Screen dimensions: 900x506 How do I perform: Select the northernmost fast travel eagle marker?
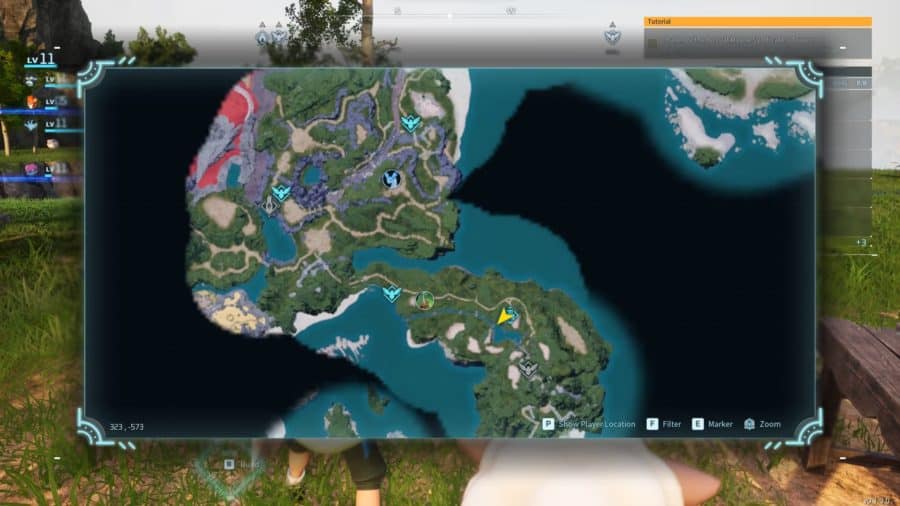[411, 123]
